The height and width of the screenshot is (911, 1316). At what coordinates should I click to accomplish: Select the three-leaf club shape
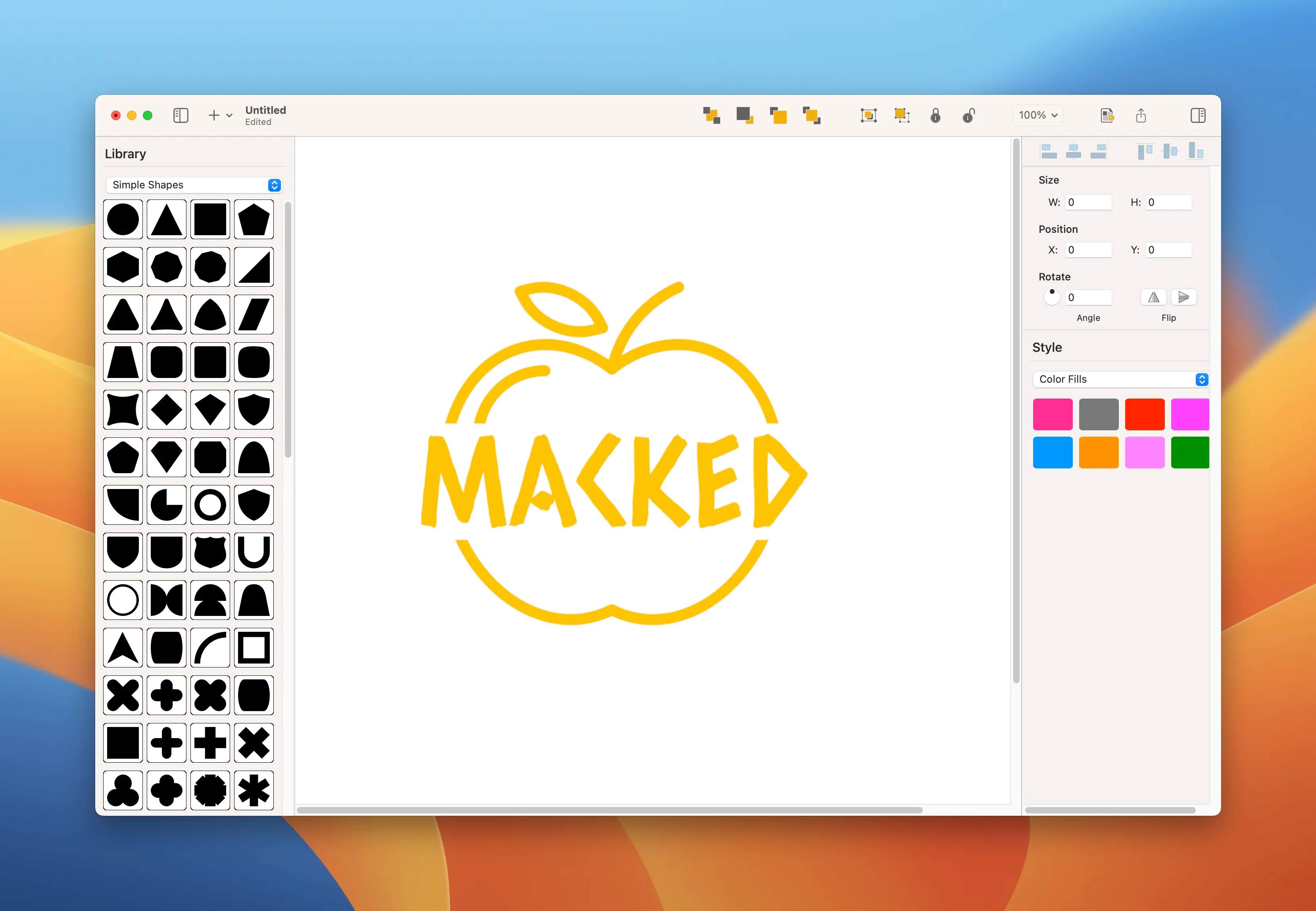[x=123, y=790]
